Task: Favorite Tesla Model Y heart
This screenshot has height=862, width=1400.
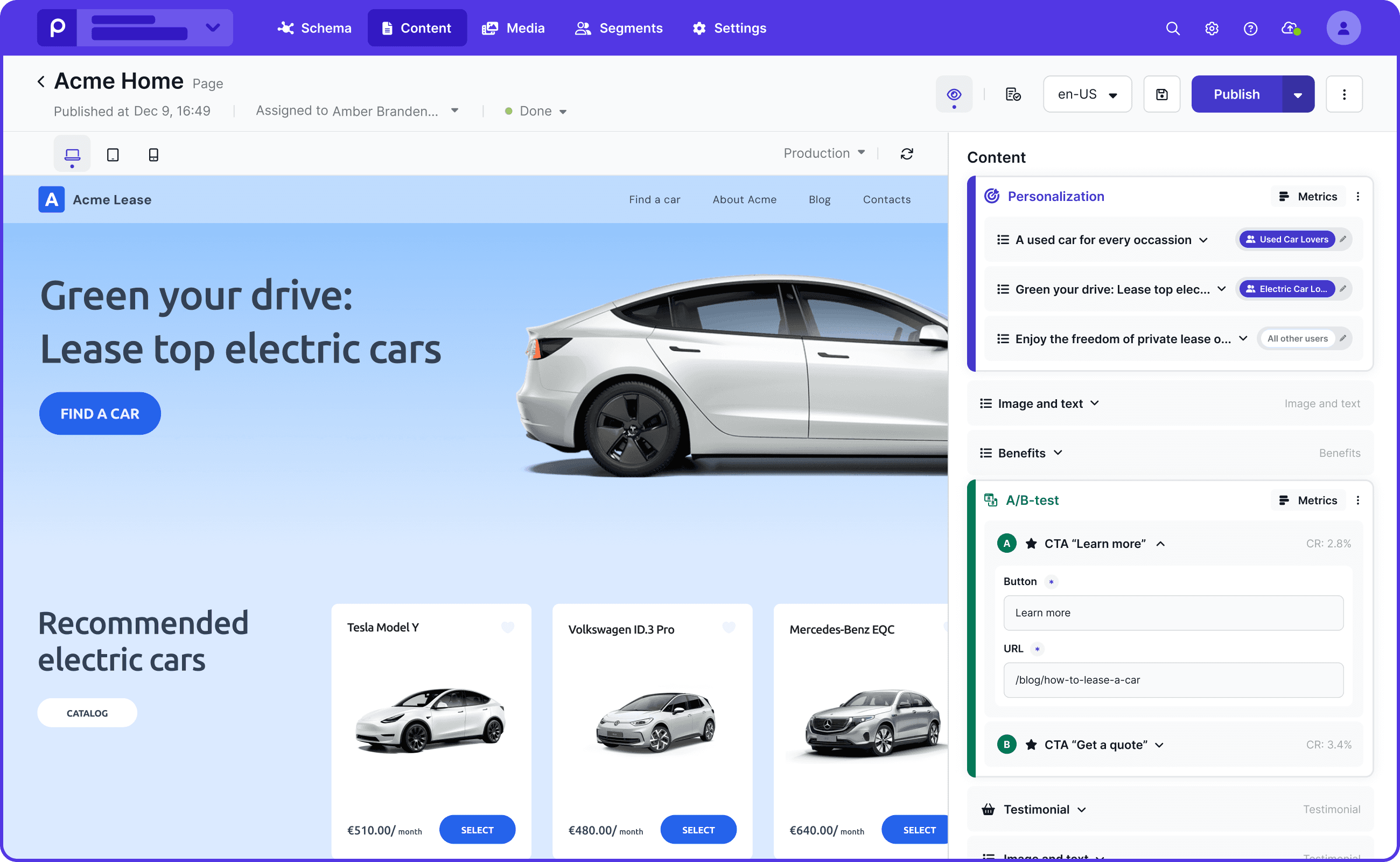Action: pos(507,627)
